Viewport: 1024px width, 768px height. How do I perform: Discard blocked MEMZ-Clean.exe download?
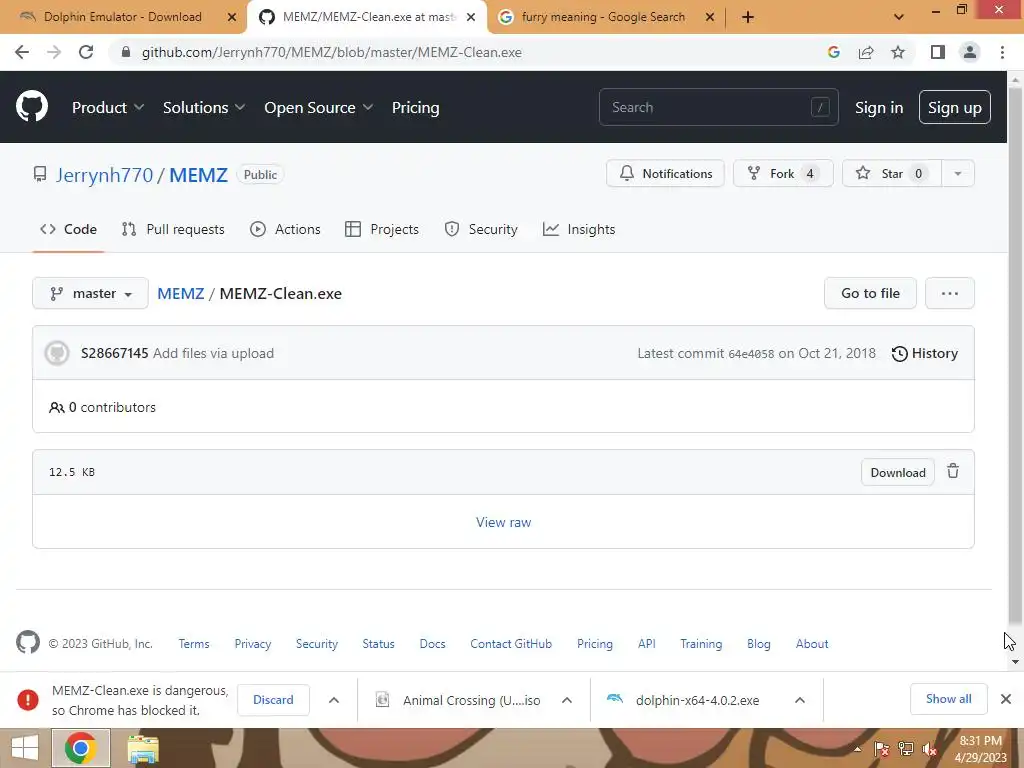click(x=273, y=699)
